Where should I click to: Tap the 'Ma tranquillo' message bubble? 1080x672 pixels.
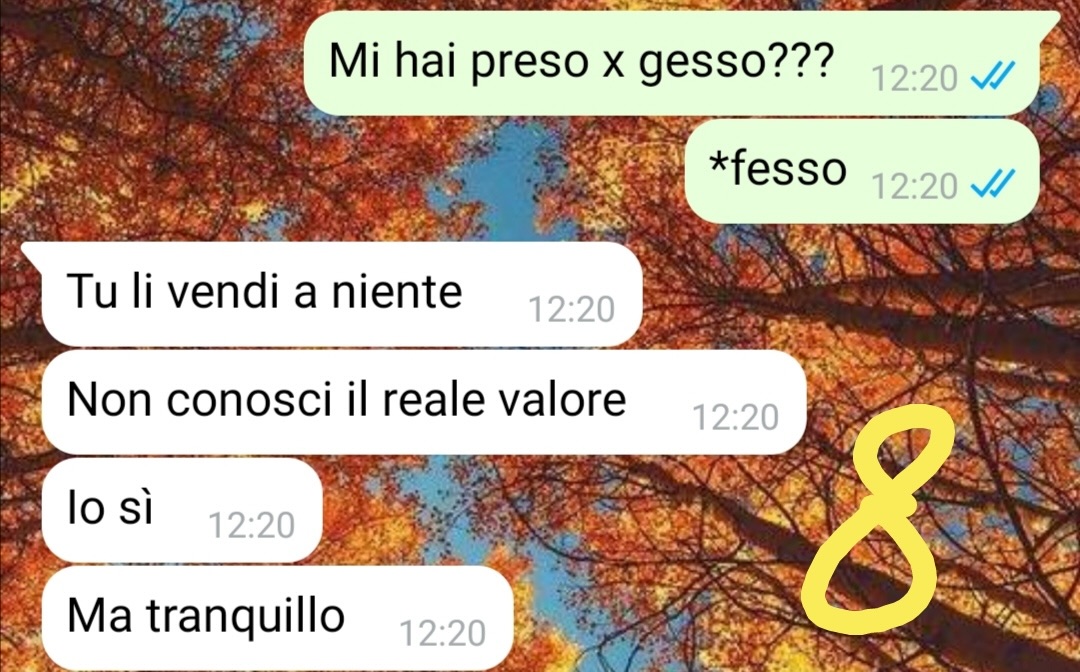(278, 618)
